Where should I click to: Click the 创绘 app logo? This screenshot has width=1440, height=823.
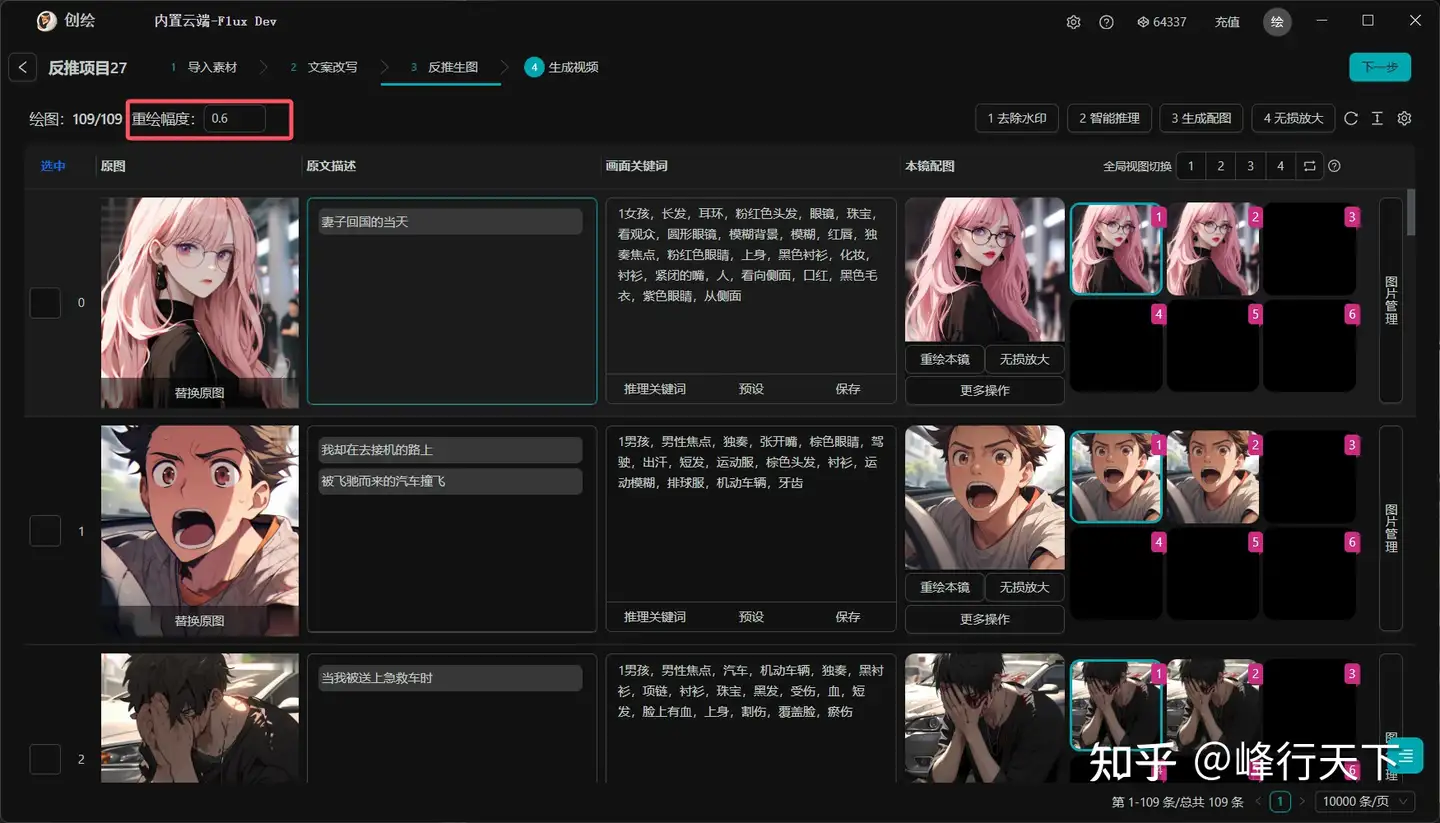[46, 21]
